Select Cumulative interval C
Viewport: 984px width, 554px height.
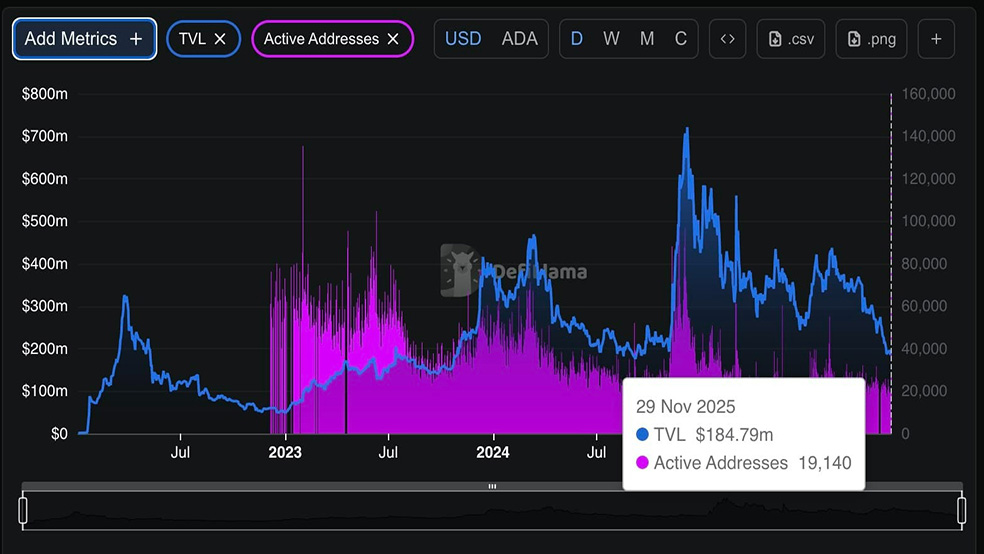coord(681,39)
